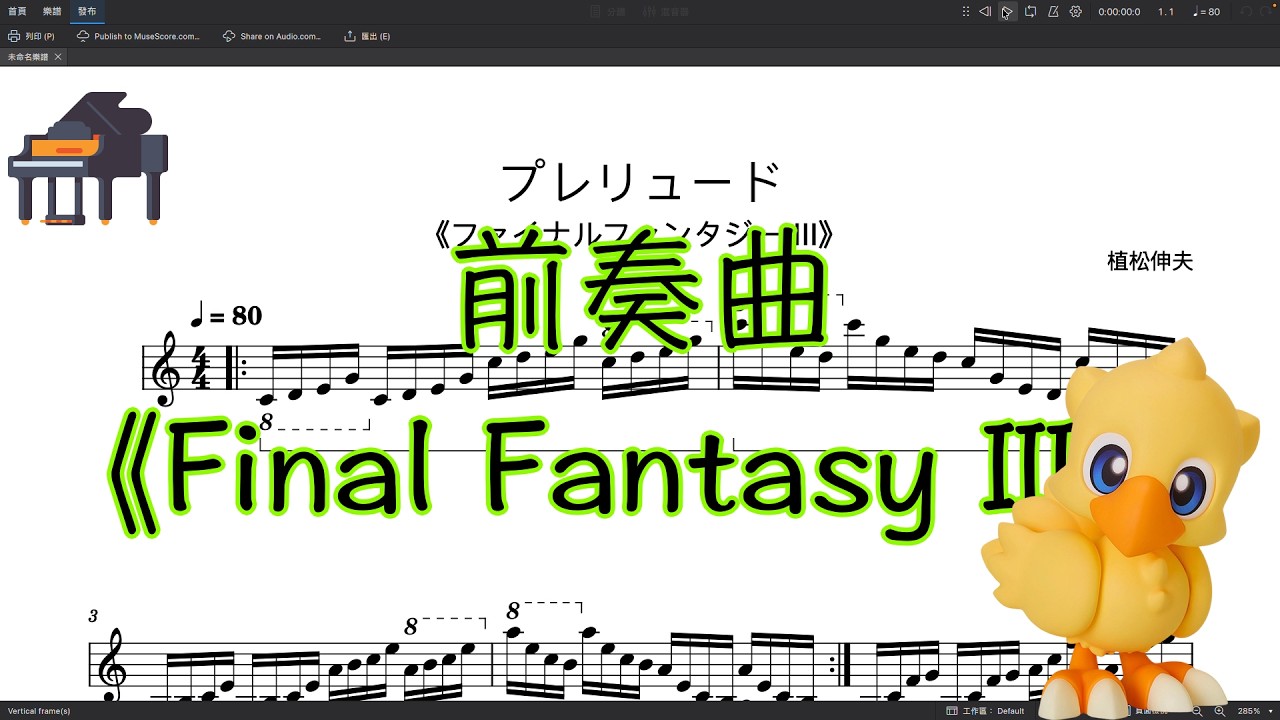Viewport: 1280px width, 720px height.
Task: Toggle the metronome icon
Action: coord(1053,12)
